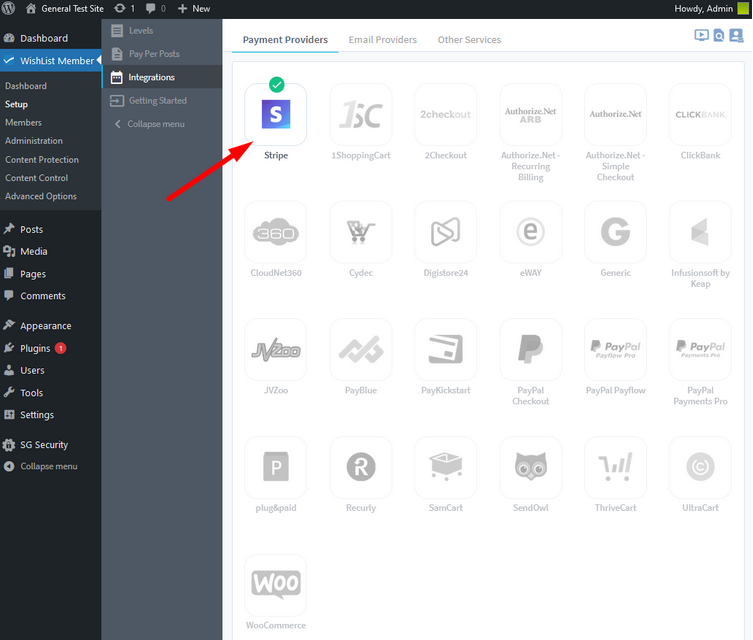Open Authorize.Net Recurring Billing integration
This screenshot has width=753, height=640.
coord(531,115)
